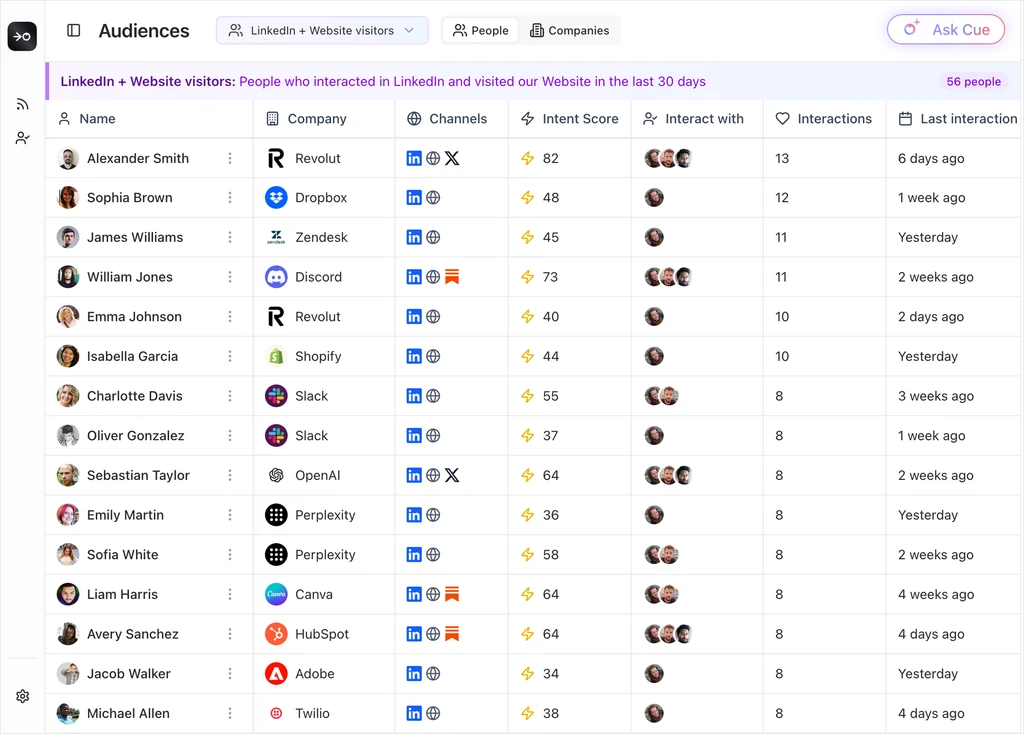
Task: Toggle the sidebar panel icon beside Audiences
Action: [73, 30]
